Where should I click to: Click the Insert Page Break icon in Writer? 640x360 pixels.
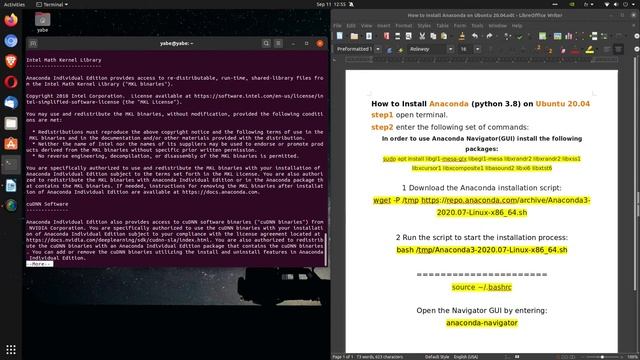click(x=593, y=36)
